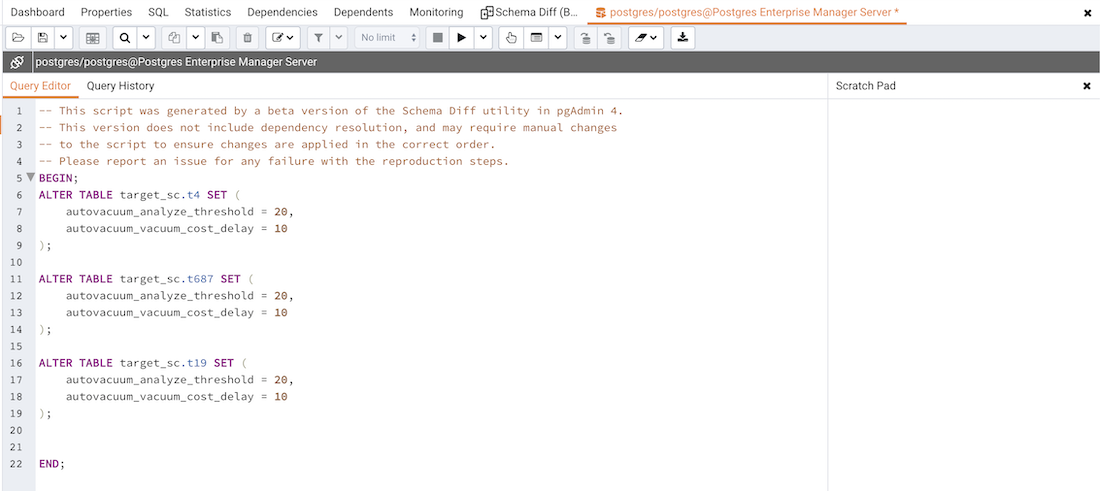Screen dimensions: 1100x491
Task: Click the connection status link icon
Action: coord(18,62)
